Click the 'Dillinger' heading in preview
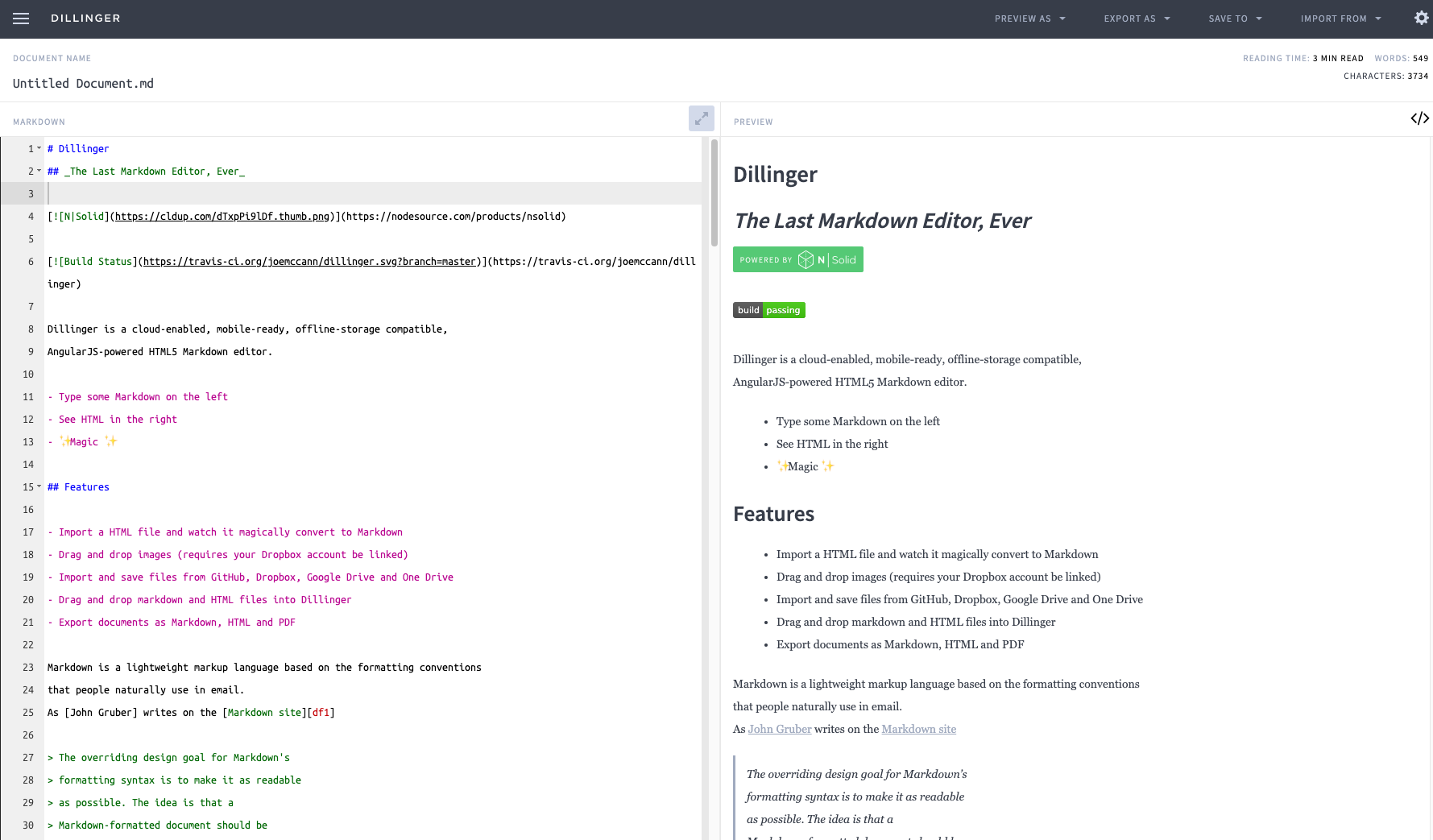The height and width of the screenshot is (840, 1433). point(775,174)
